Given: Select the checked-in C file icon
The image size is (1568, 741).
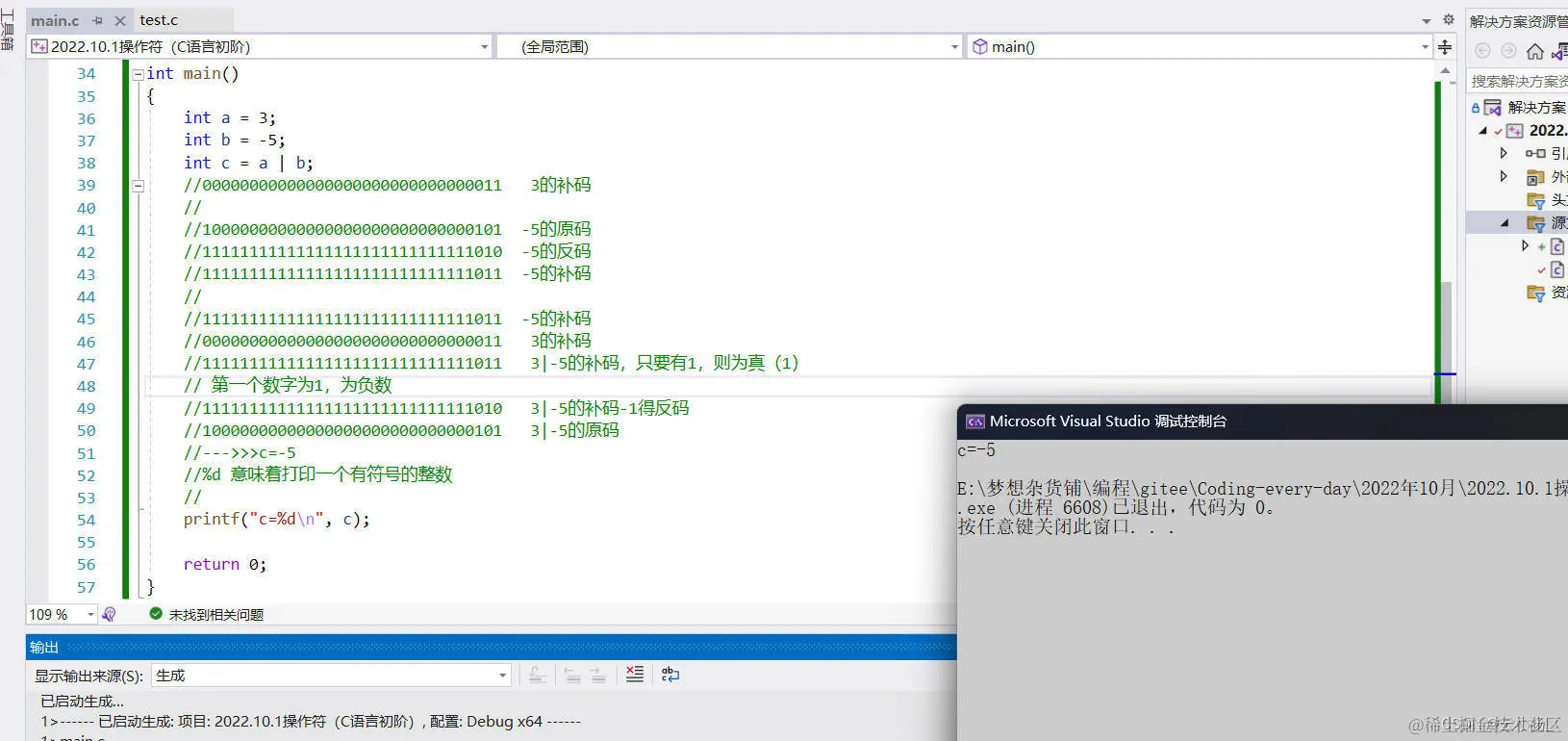Looking at the screenshot, I should pos(1557,270).
